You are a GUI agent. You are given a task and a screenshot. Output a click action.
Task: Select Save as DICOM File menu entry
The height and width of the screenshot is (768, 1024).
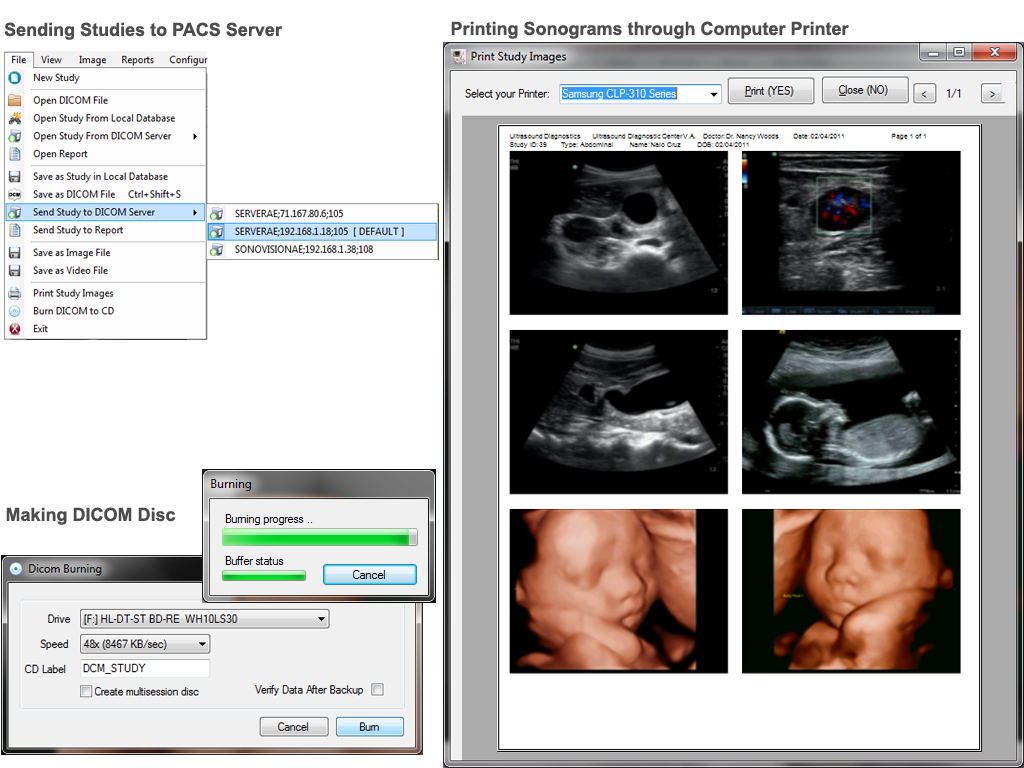point(106,195)
